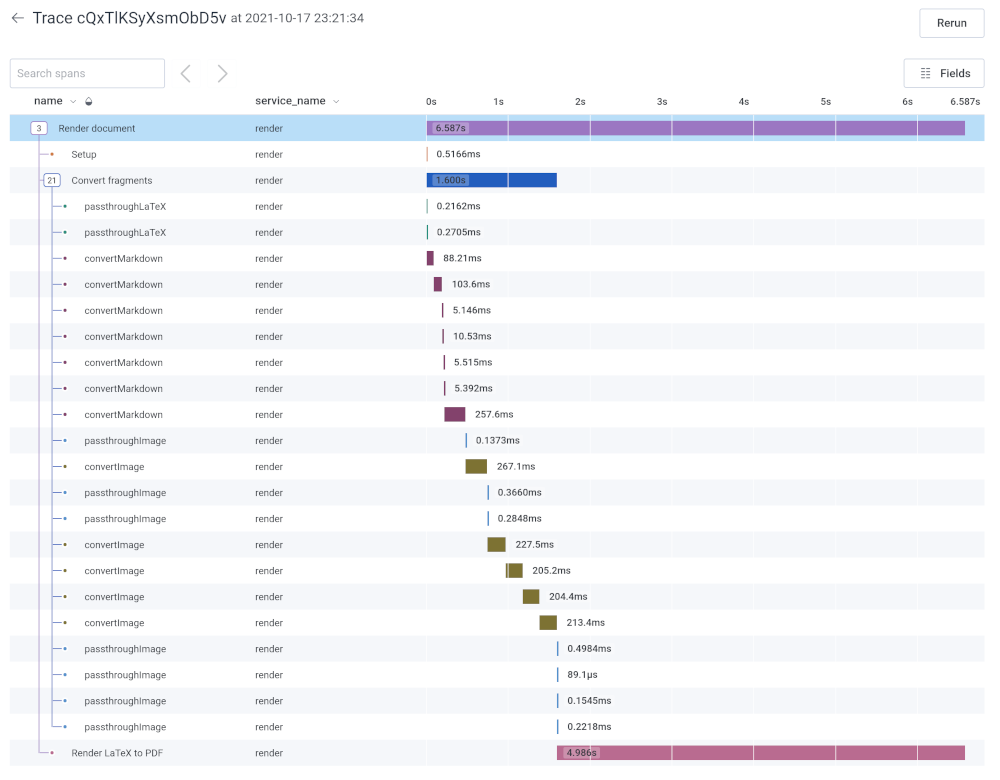Go to previous span search result
Screen dimensions: 1000x780
[x=186, y=73]
